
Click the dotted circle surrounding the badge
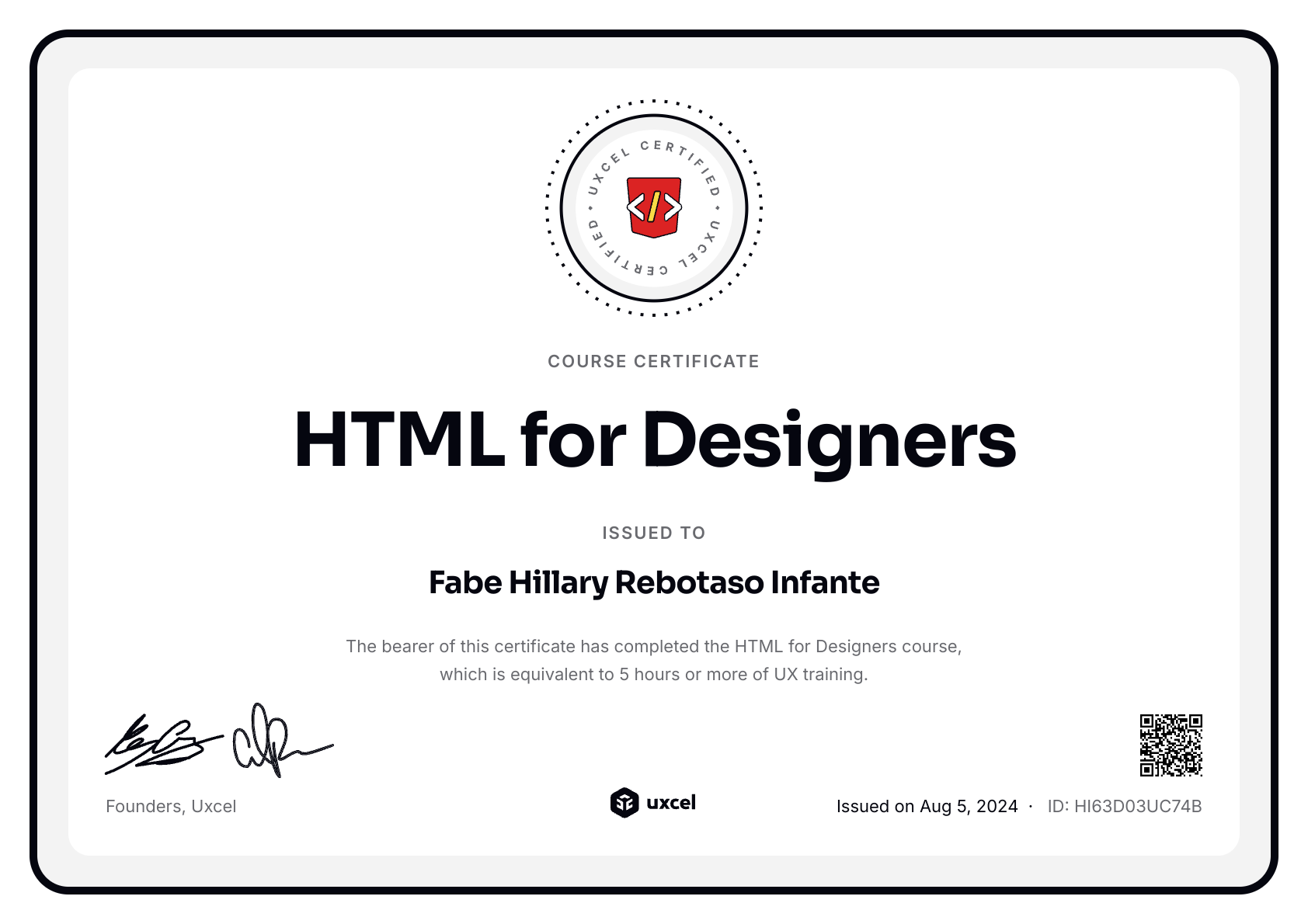tap(654, 102)
